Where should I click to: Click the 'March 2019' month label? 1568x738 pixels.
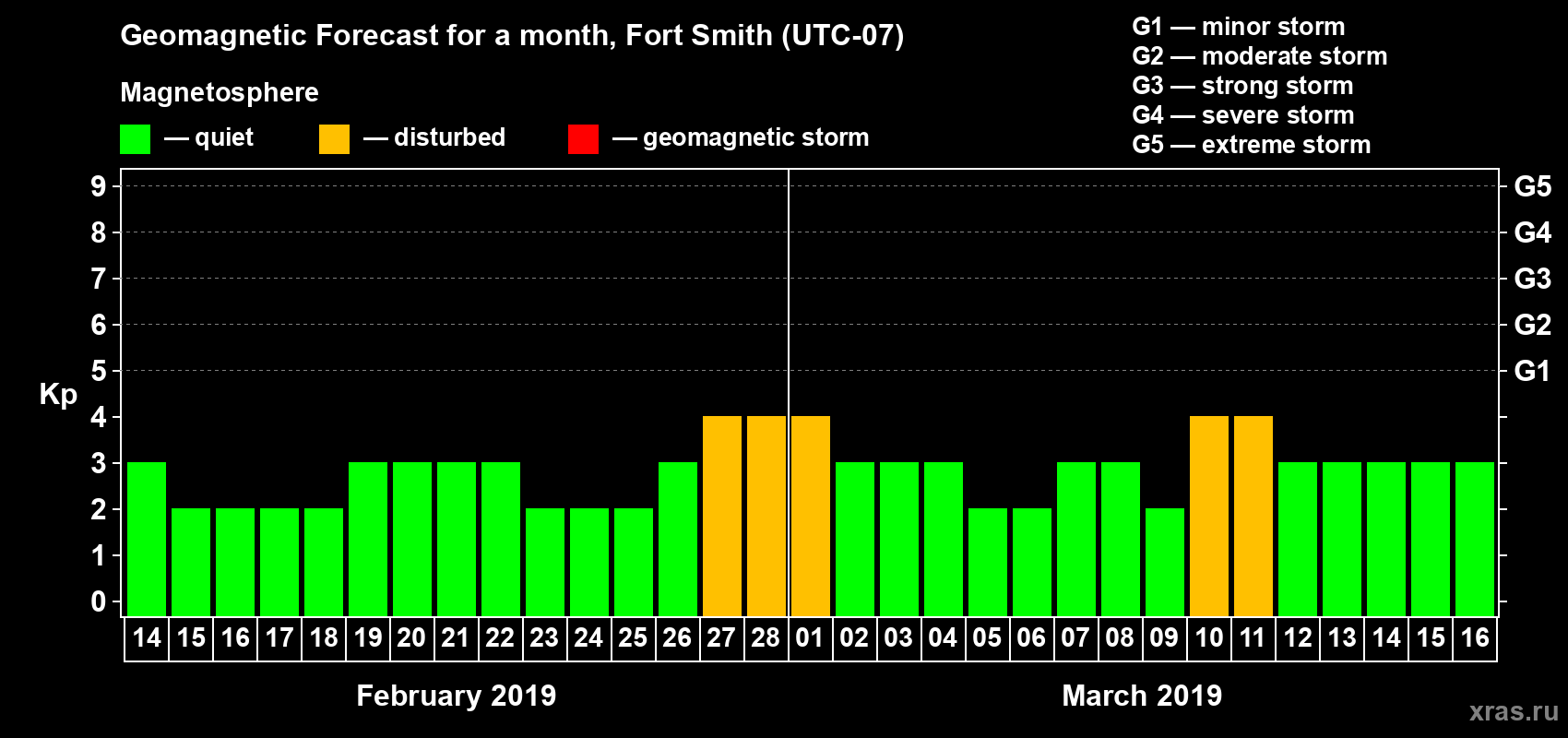(x=1142, y=696)
